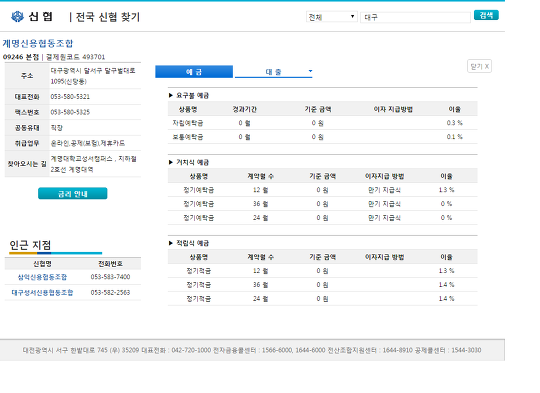540x393 pixels.
Task: Click the 거치식 예금 section heading
Action: [x=193, y=162]
